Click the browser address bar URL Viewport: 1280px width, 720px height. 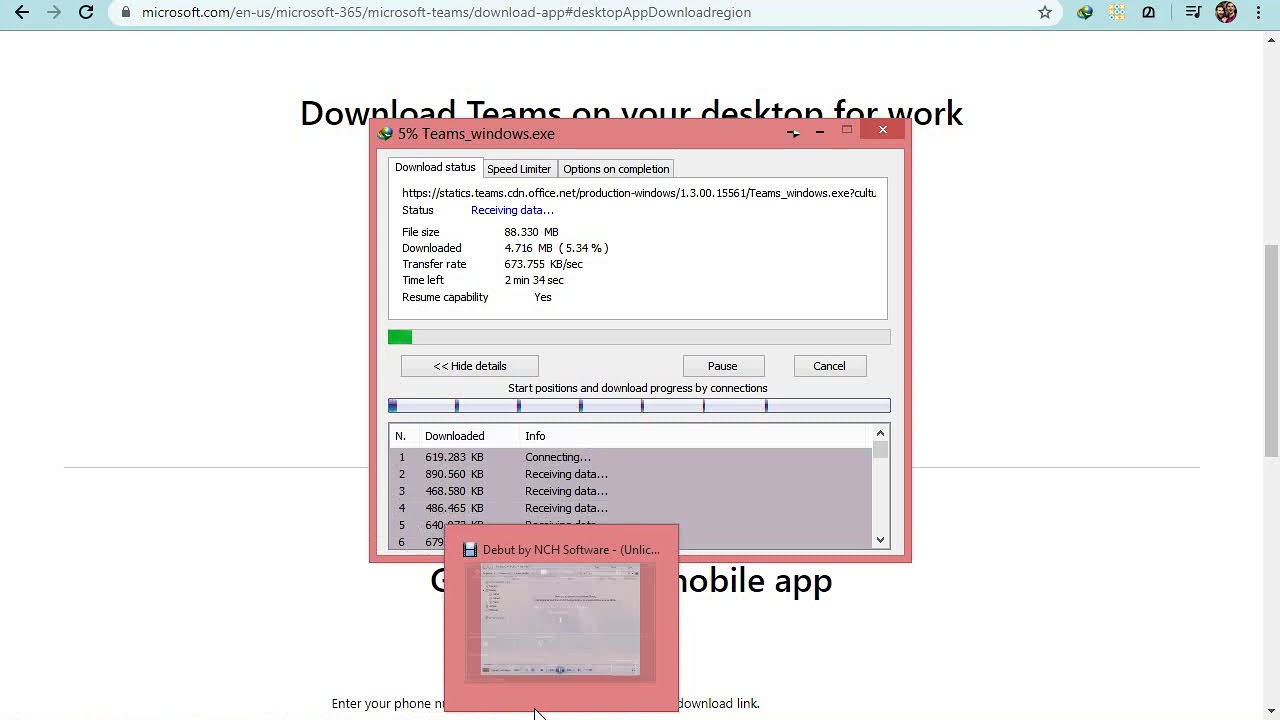point(446,12)
